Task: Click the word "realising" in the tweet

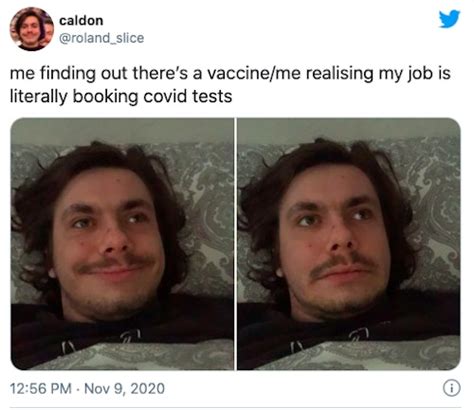Action: tap(339, 74)
